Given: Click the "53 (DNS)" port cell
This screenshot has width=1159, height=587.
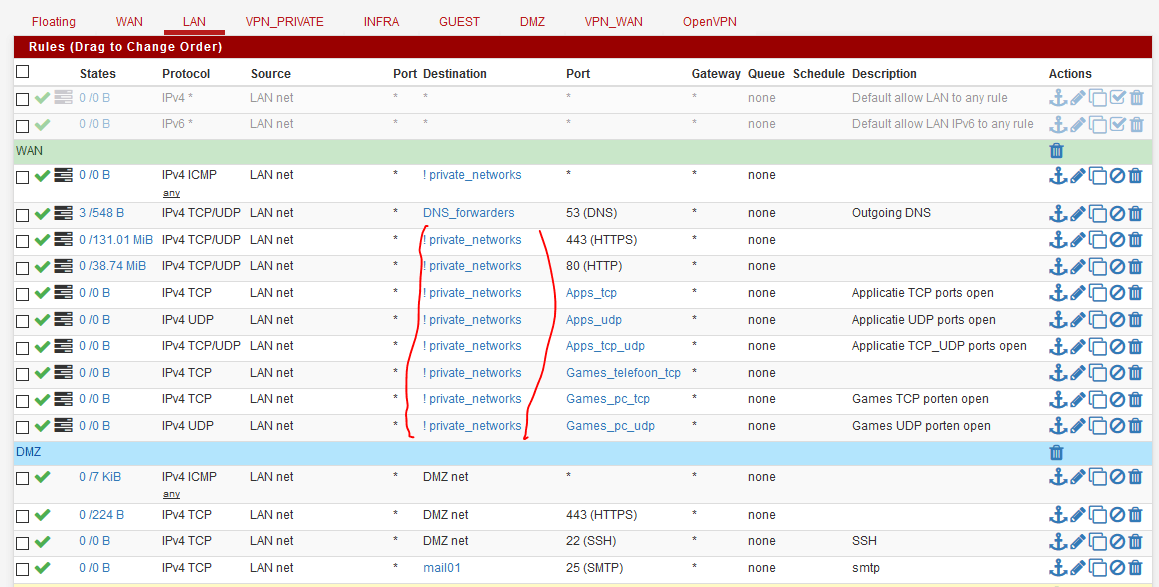Looking at the screenshot, I should pyautogui.click(x=591, y=213).
